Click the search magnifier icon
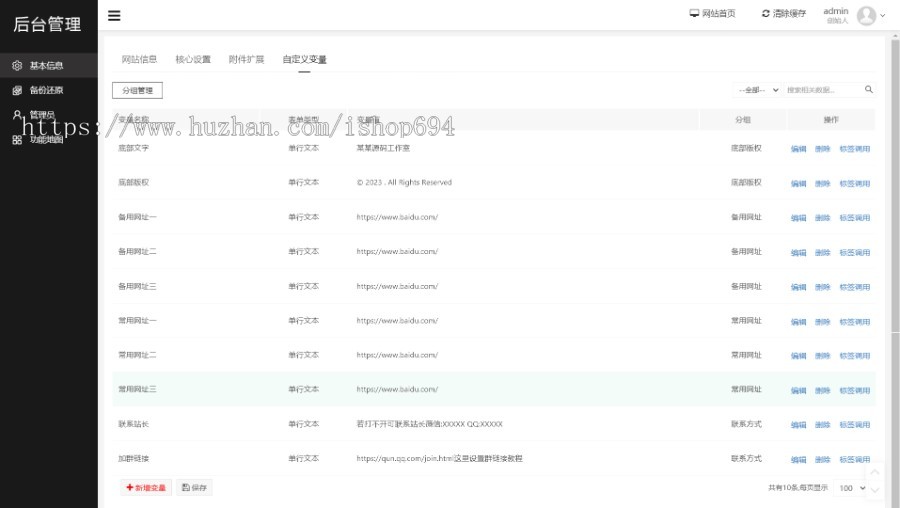This screenshot has height=508, width=900. (868, 90)
